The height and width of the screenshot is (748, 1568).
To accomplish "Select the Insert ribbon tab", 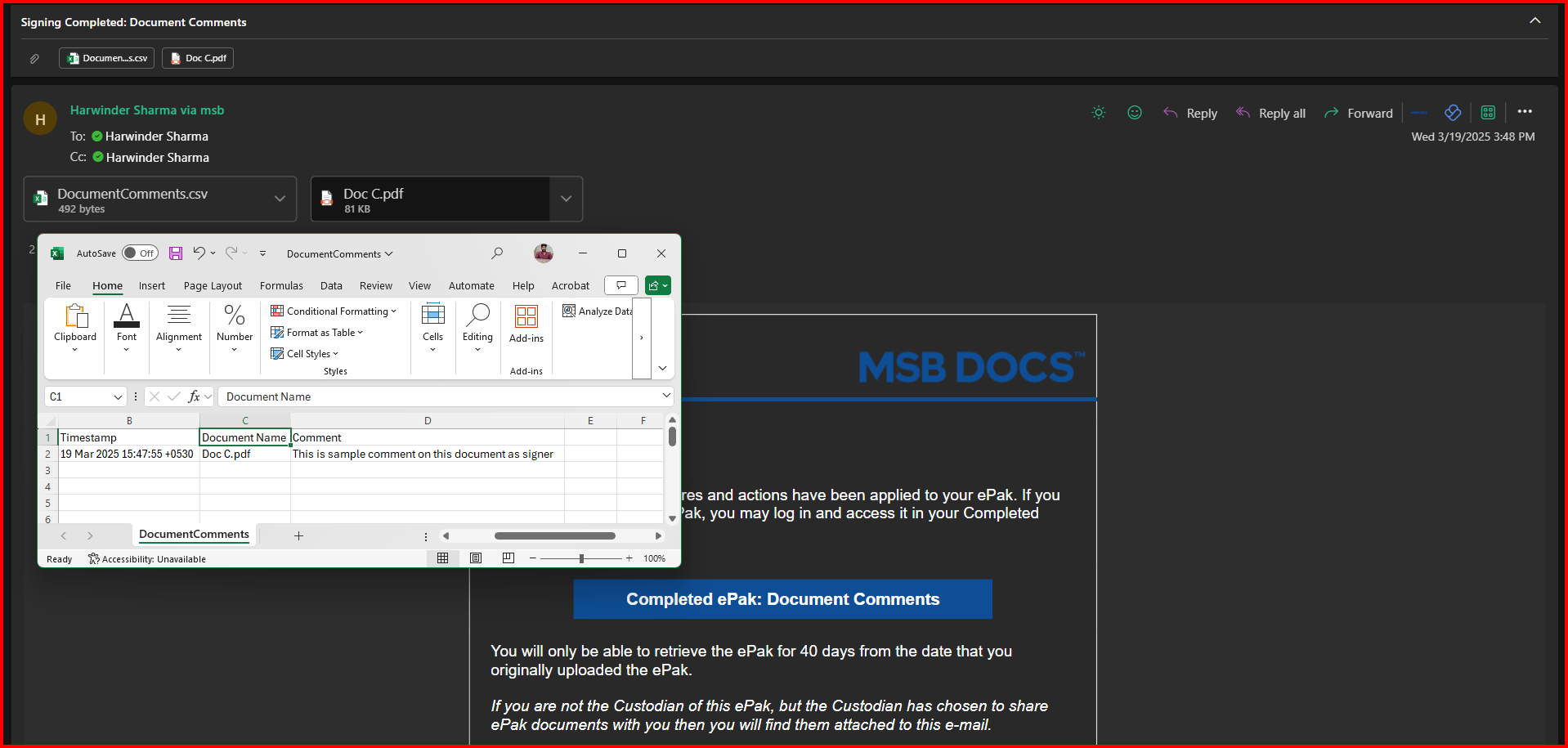I will point(151,286).
